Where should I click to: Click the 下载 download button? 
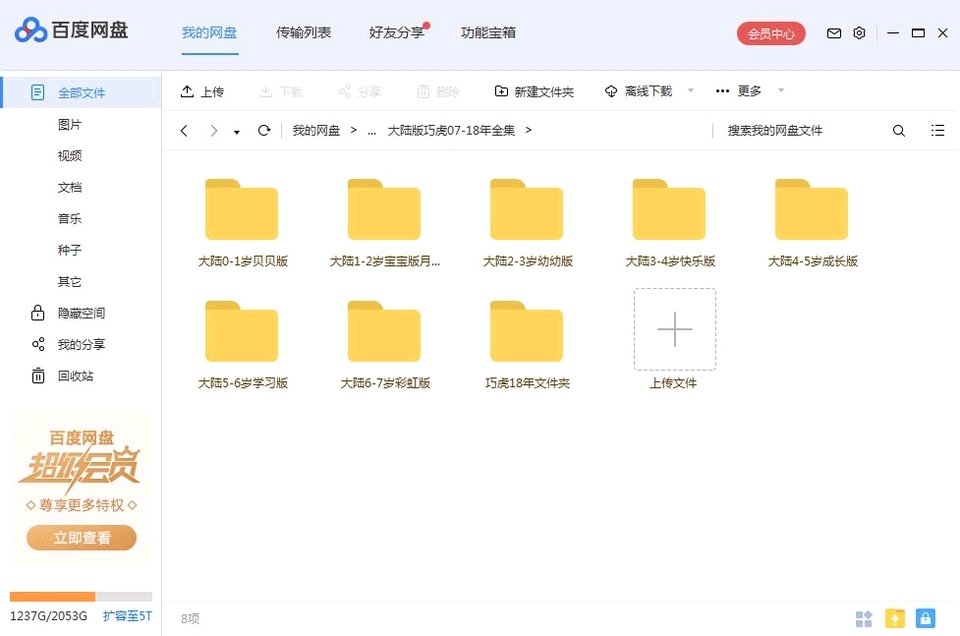[281, 92]
